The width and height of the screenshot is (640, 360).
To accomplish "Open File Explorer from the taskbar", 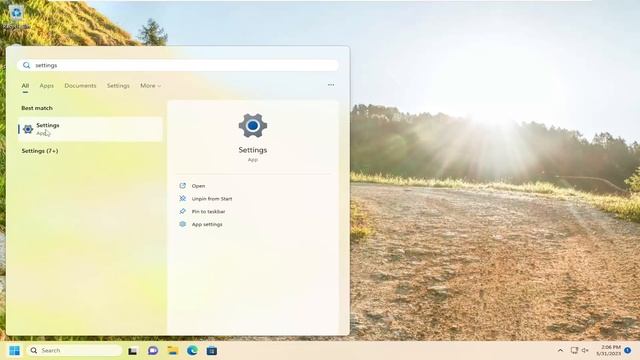I will point(173,351).
